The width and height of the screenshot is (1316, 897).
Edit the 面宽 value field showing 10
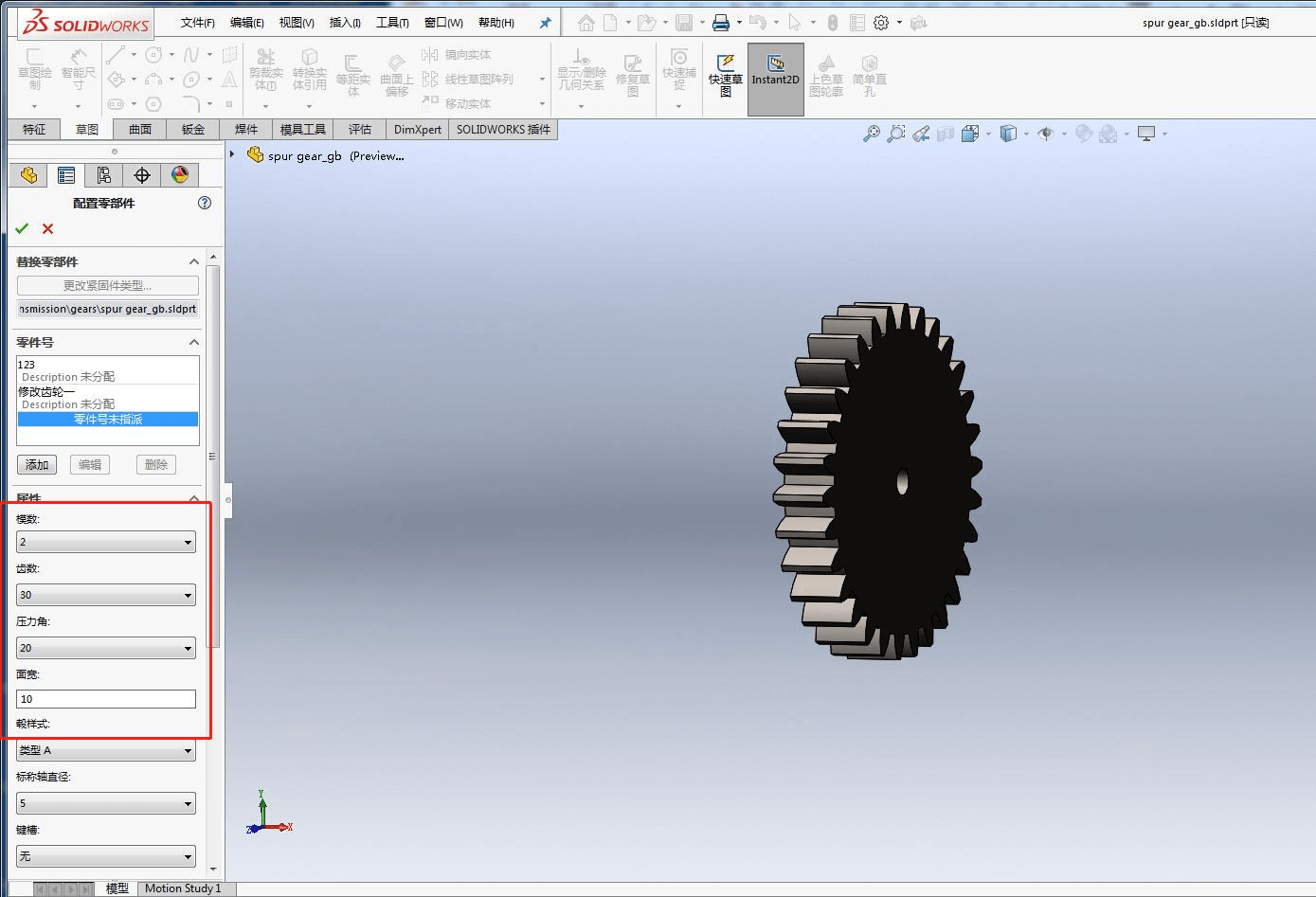coord(104,699)
